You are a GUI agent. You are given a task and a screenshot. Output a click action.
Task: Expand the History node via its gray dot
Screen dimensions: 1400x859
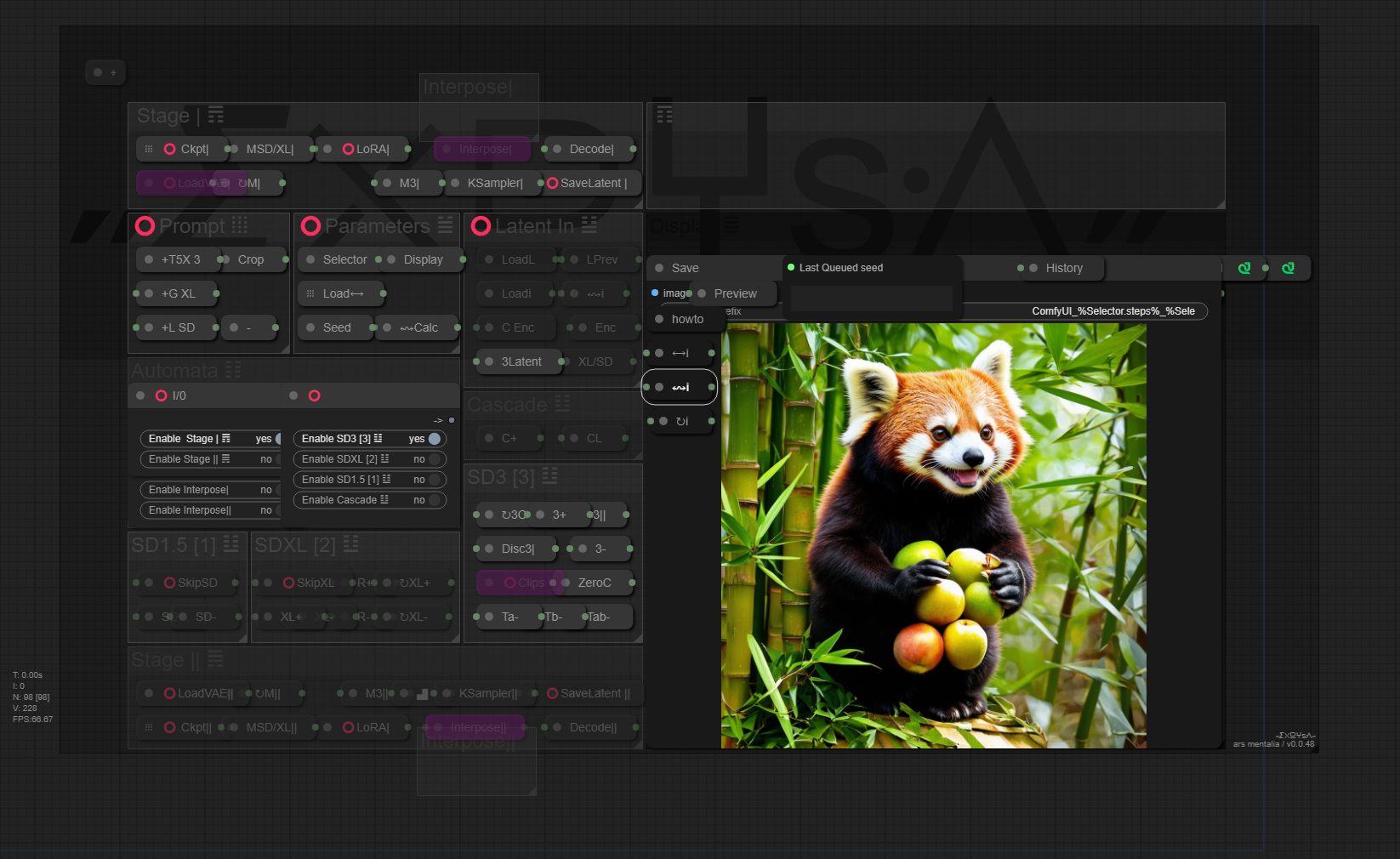click(x=1033, y=268)
